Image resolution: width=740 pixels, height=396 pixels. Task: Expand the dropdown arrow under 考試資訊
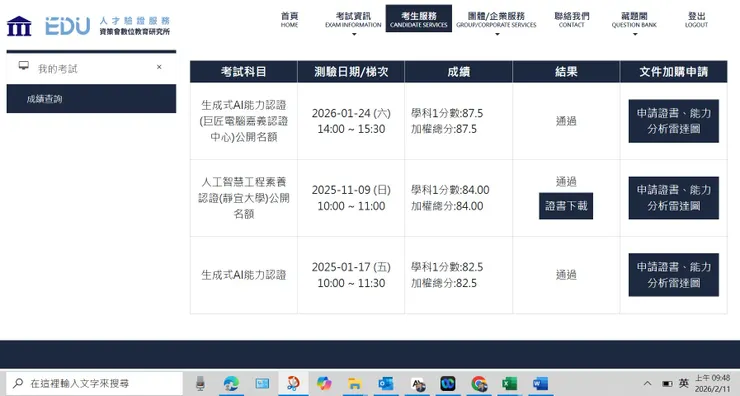coord(354,34)
